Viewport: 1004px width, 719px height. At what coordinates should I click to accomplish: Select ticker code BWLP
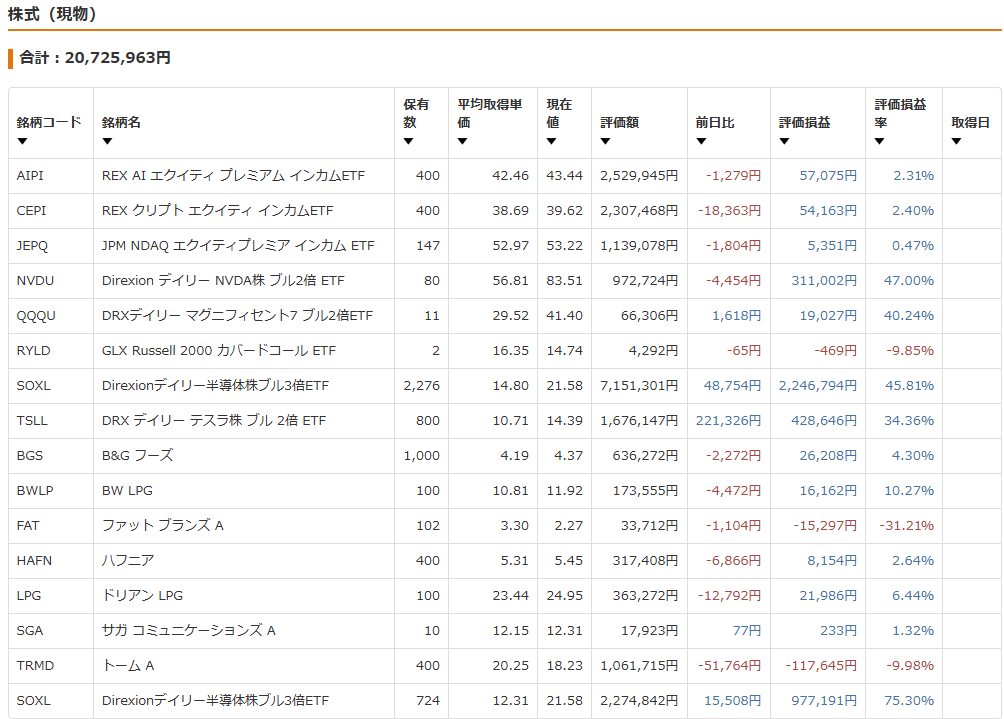[x=35, y=490]
